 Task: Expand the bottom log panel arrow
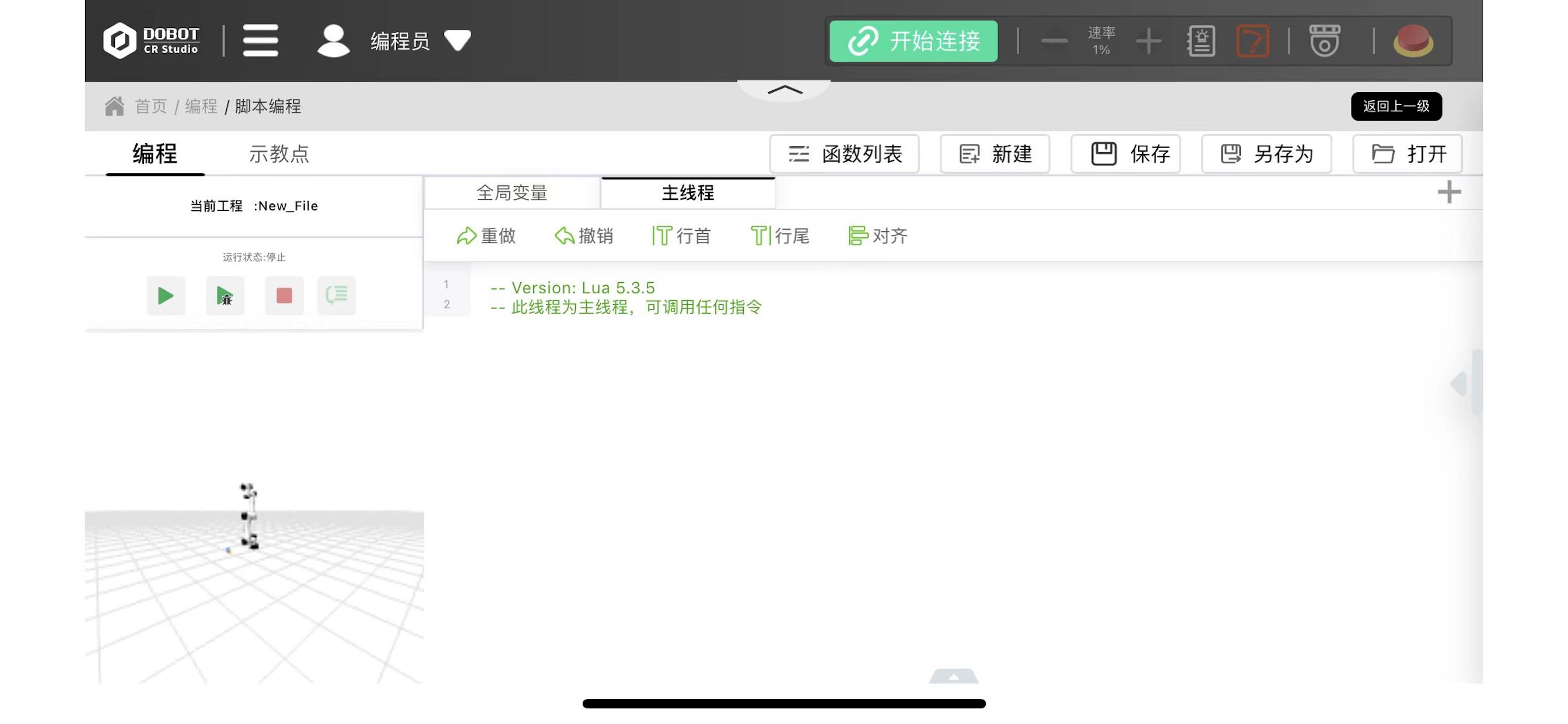(953, 676)
